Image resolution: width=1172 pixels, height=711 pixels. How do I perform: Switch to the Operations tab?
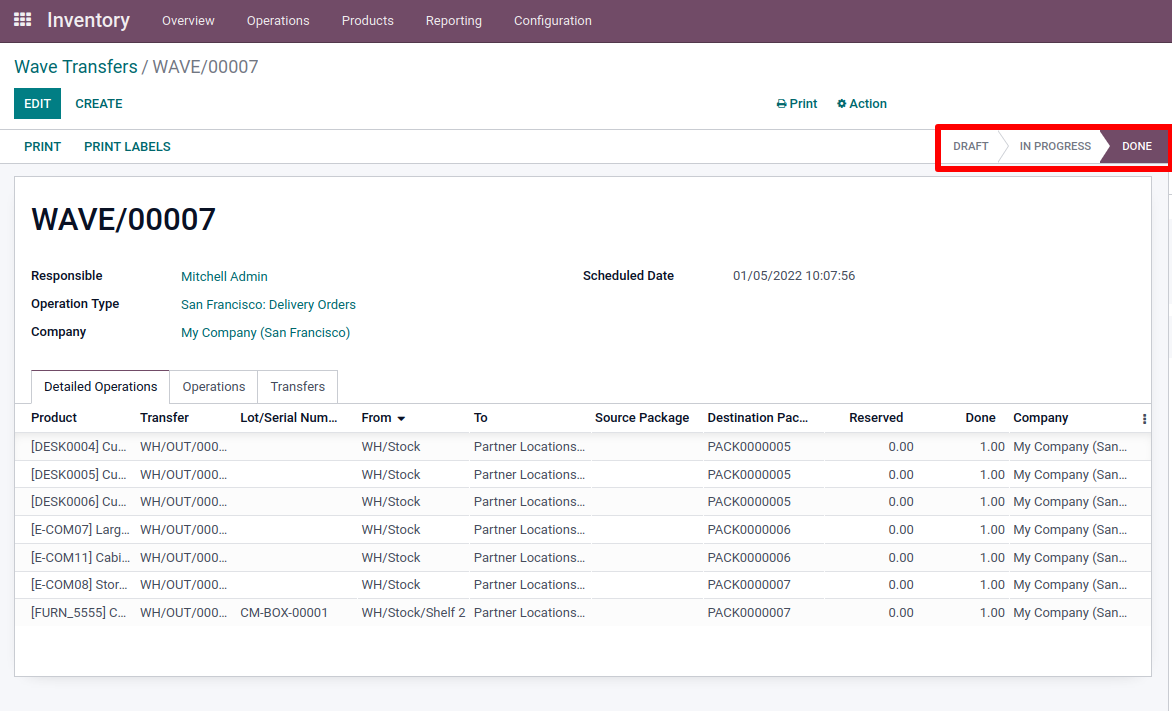[214, 387]
